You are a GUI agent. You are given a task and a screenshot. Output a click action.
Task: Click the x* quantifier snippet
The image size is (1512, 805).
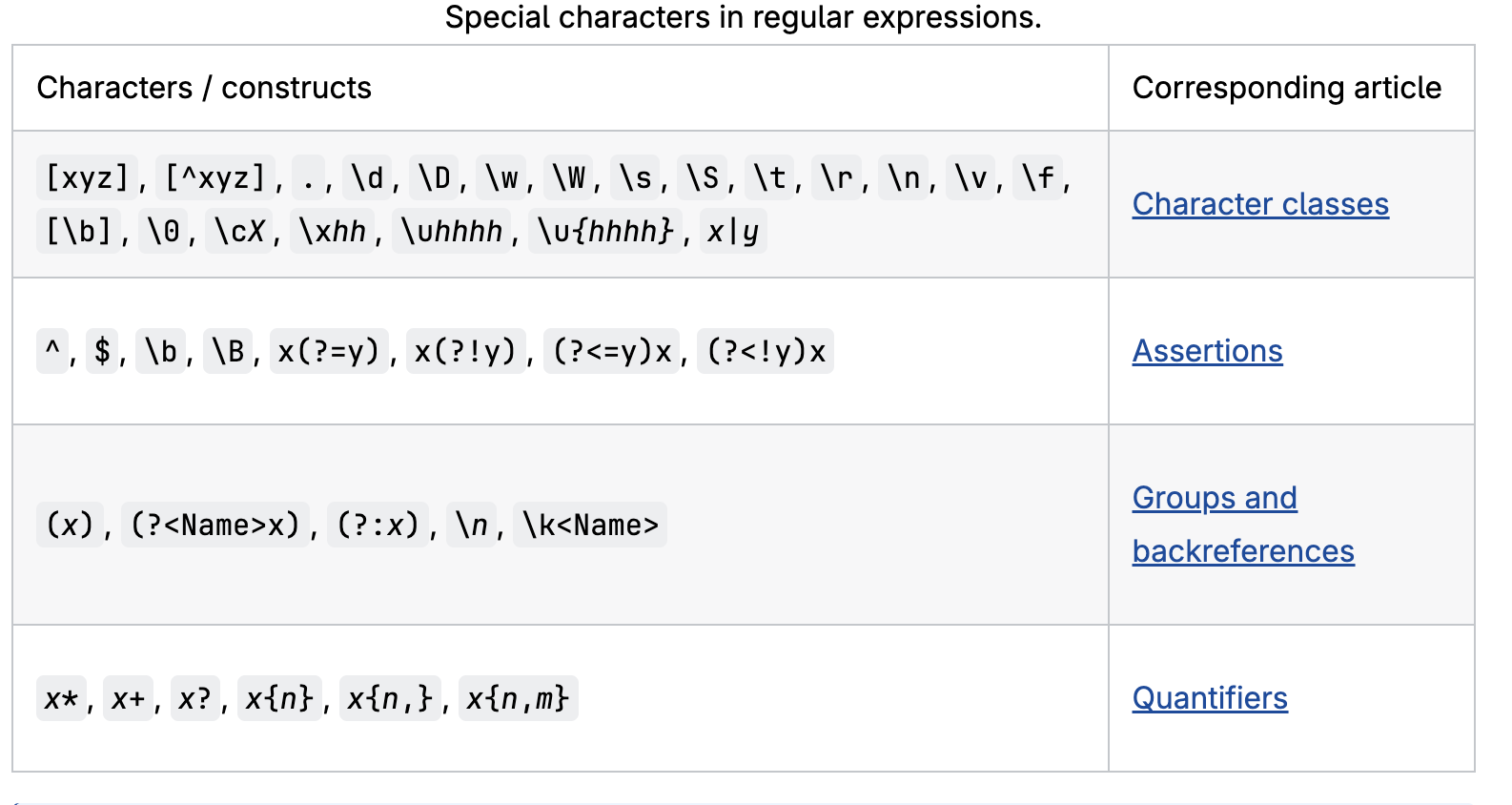[61, 698]
